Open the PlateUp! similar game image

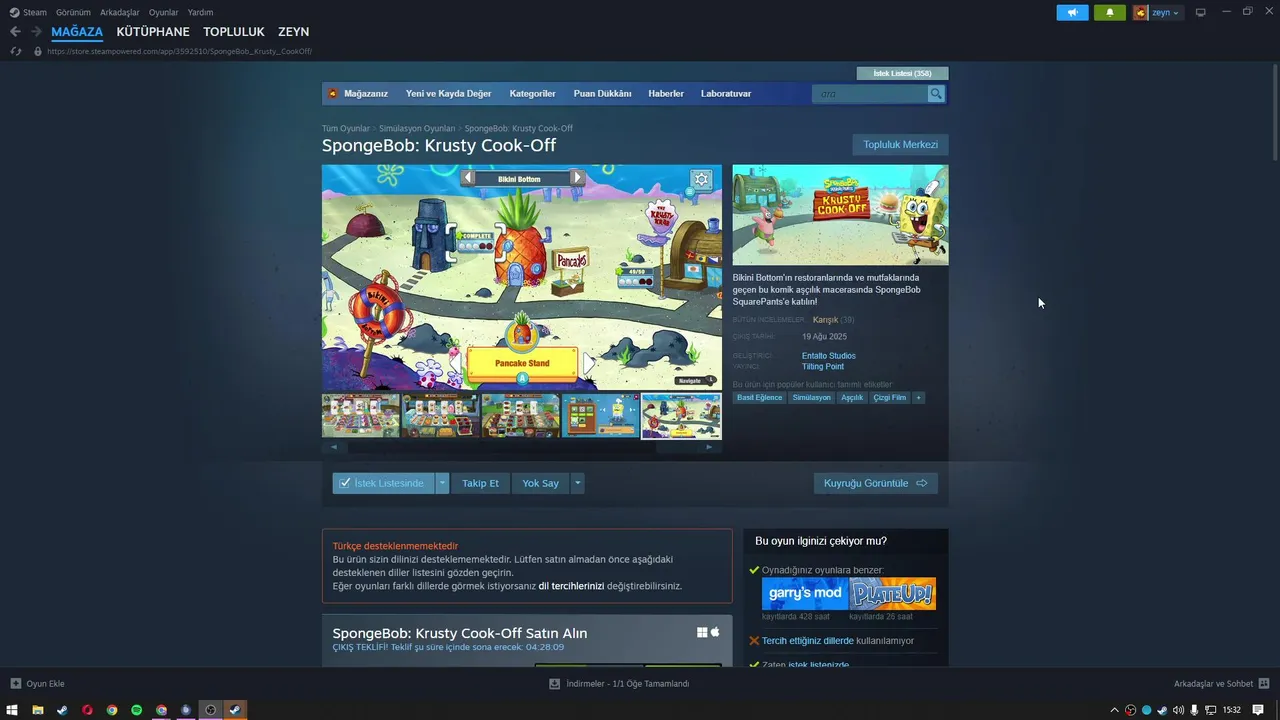(x=892, y=594)
